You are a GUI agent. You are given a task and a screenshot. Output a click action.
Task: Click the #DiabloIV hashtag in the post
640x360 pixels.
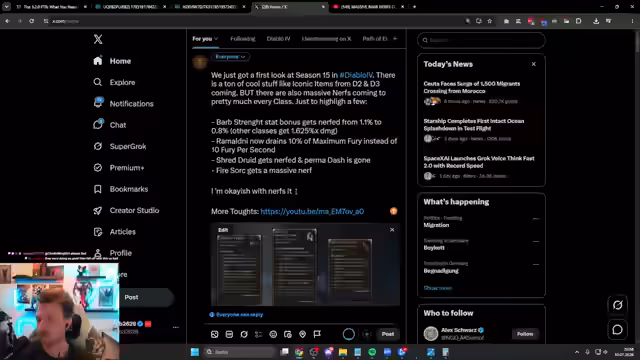pos(356,75)
